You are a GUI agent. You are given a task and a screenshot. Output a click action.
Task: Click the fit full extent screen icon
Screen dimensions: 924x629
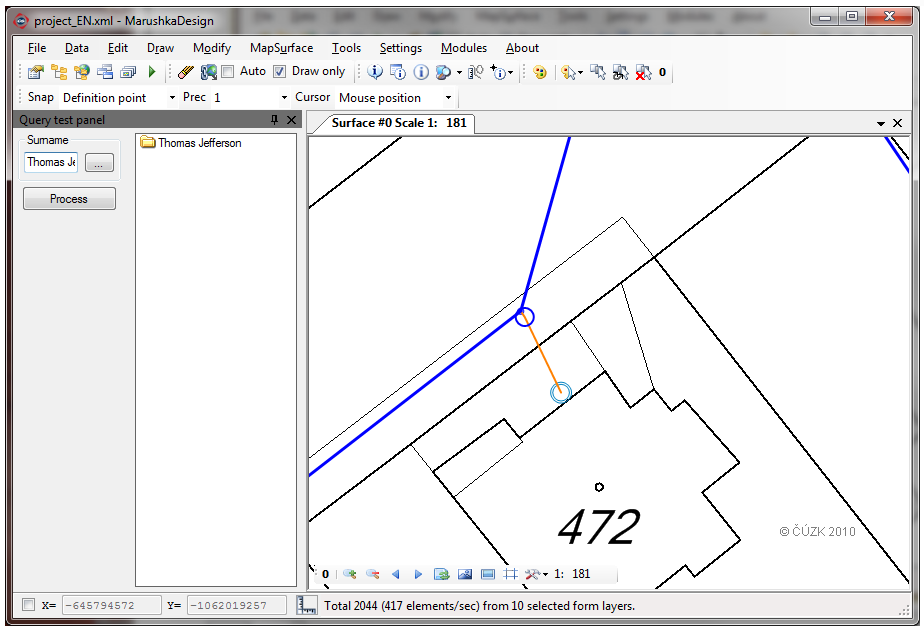coord(487,574)
